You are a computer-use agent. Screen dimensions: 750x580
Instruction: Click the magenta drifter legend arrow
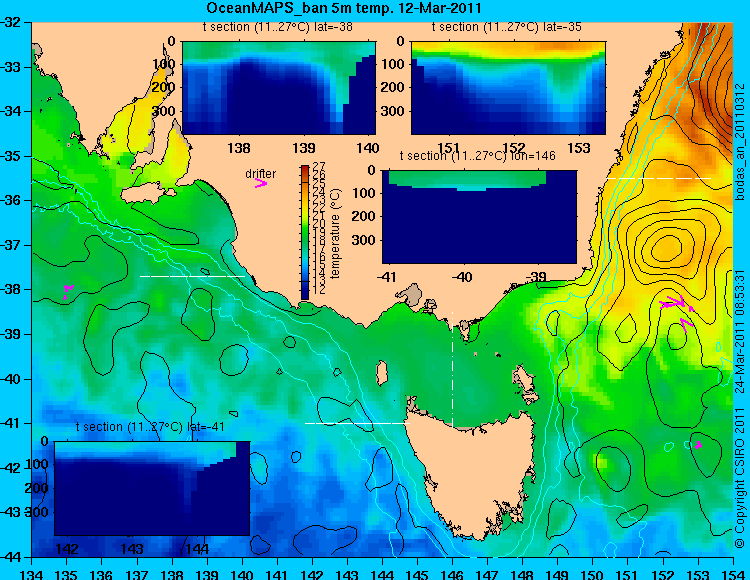click(261, 183)
